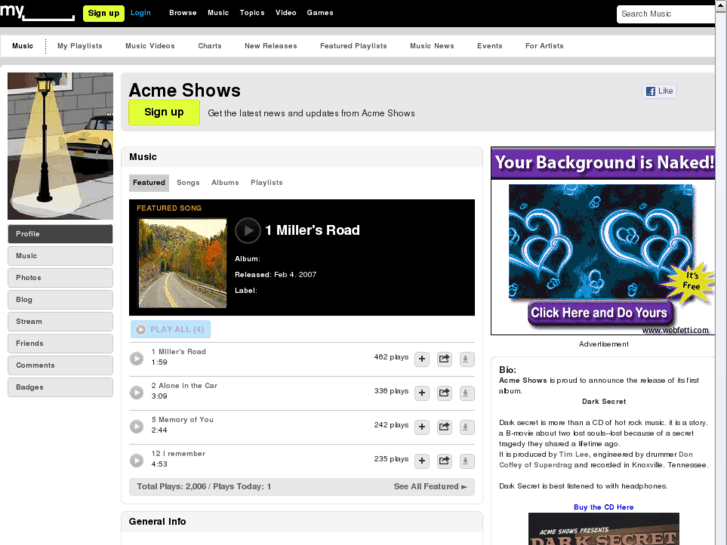Switch to the Playlists tab
Image resolution: width=727 pixels, height=545 pixels.
click(267, 183)
